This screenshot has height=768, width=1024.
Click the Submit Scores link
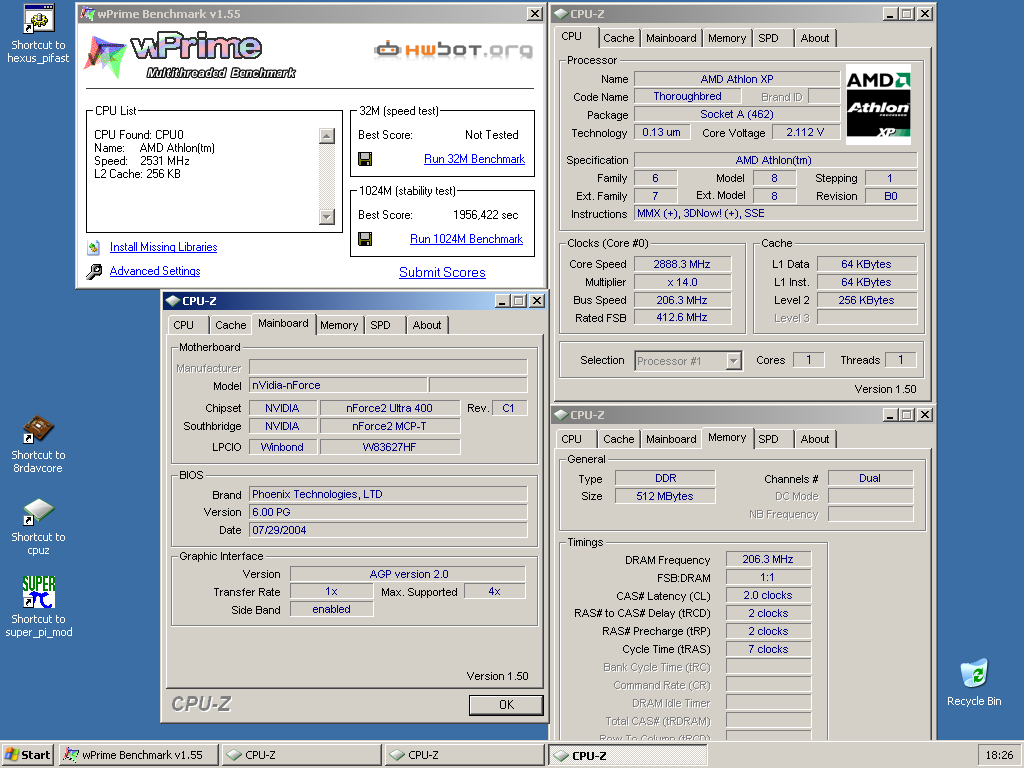pyautogui.click(x=442, y=272)
